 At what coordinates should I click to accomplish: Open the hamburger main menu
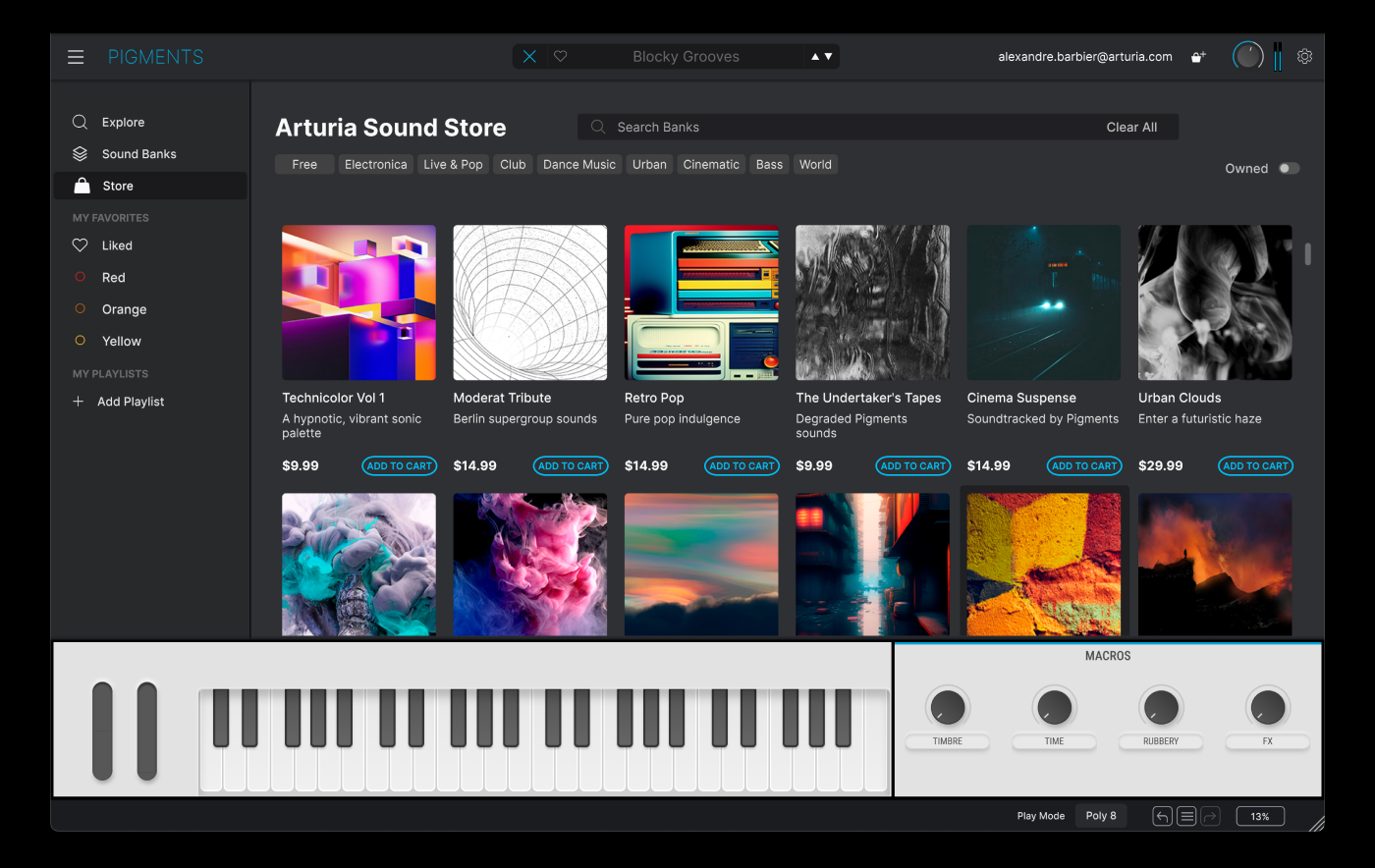(76, 57)
